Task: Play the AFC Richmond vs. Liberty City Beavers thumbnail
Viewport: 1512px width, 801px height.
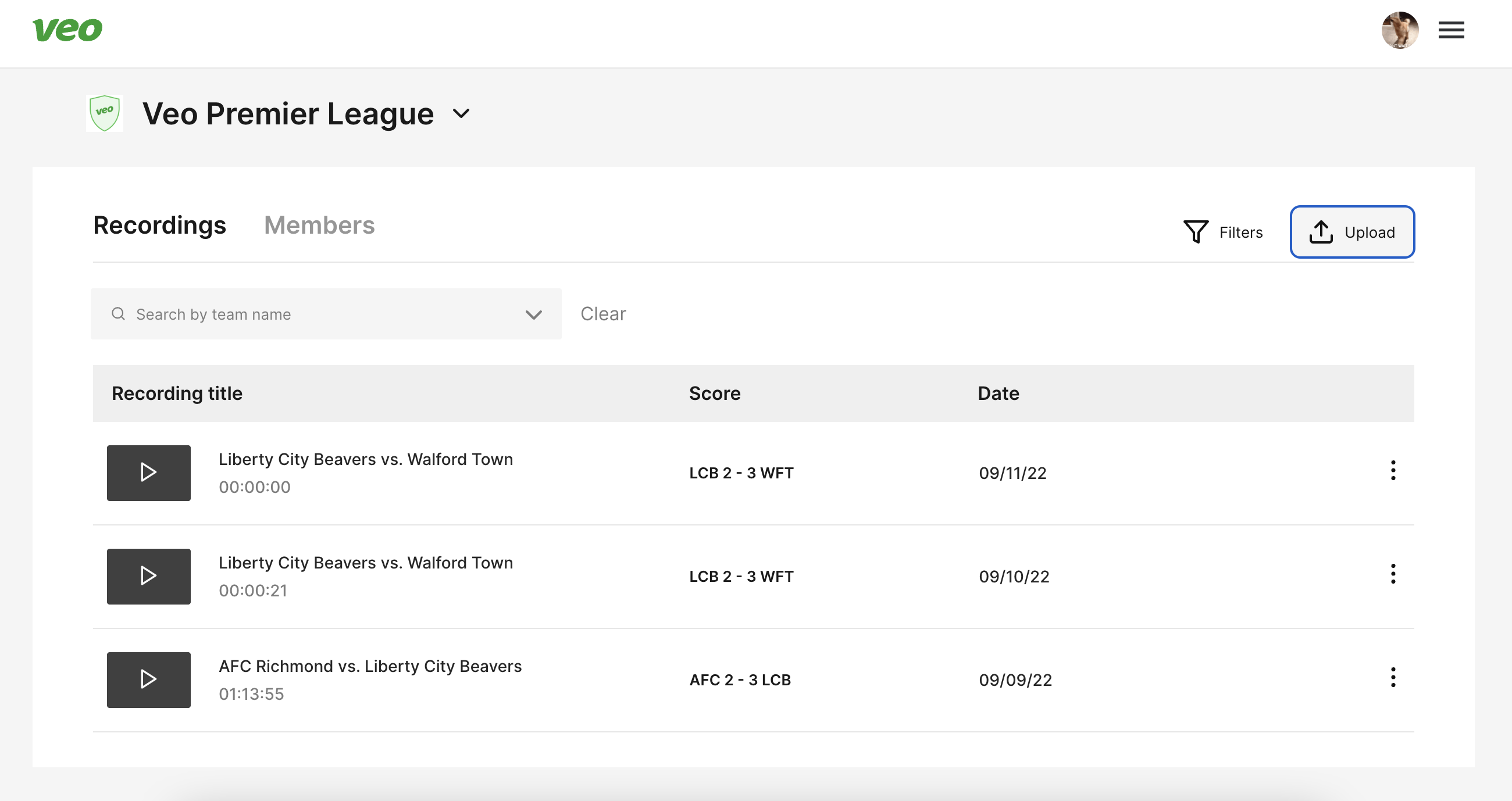Action: click(148, 680)
